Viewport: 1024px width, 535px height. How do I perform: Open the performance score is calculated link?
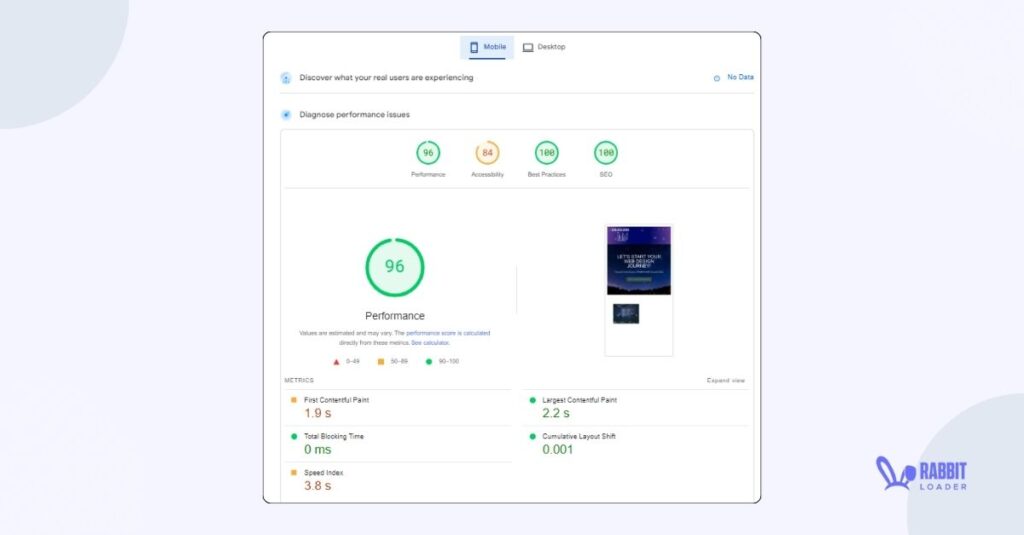[448, 333]
